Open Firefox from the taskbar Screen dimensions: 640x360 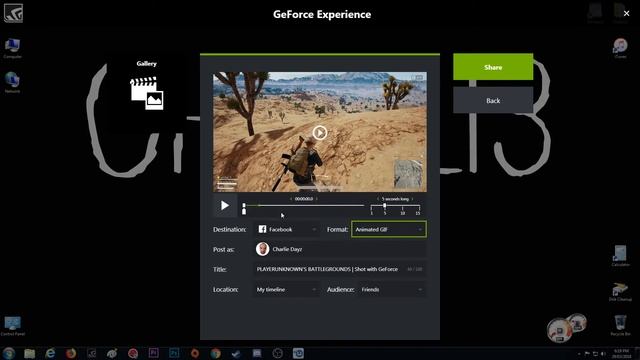(x=71, y=353)
